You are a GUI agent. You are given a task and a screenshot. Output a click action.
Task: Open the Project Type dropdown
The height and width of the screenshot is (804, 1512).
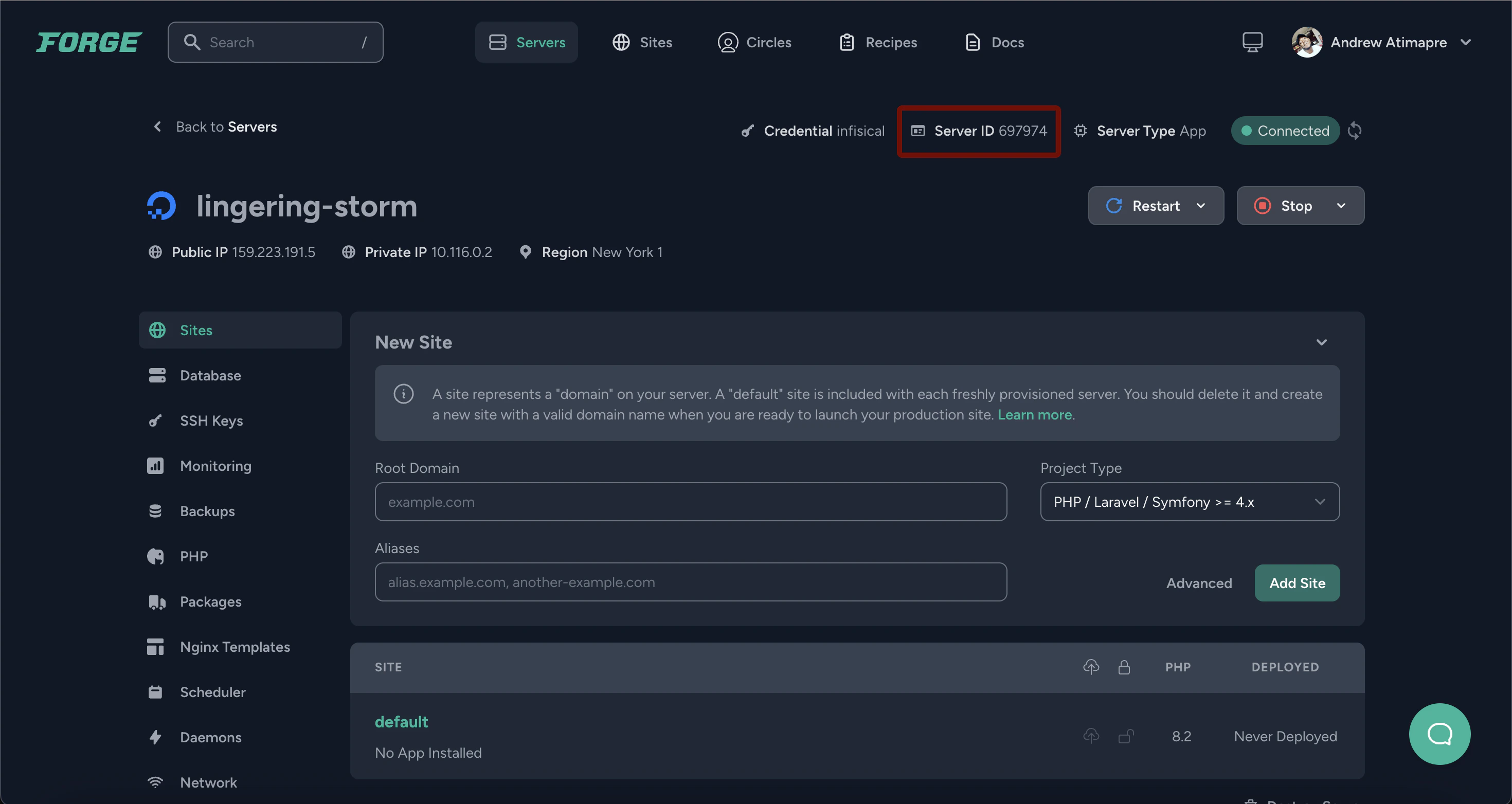pyautogui.click(x=1190, y=502)
